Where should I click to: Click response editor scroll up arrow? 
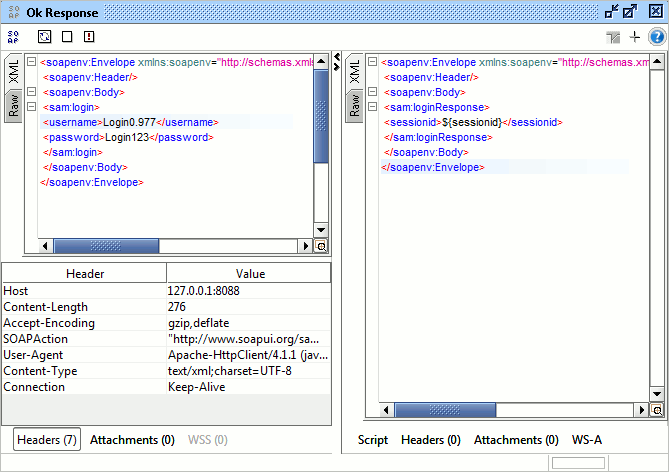[x=657, y=61]
